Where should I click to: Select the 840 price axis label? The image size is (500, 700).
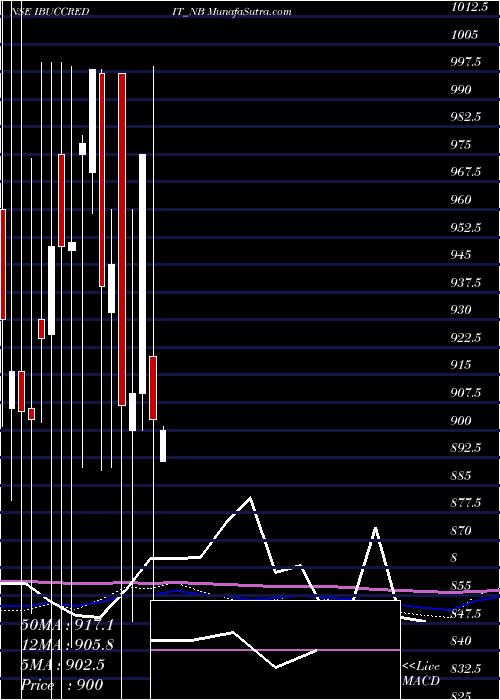click(x=461, y=641)
